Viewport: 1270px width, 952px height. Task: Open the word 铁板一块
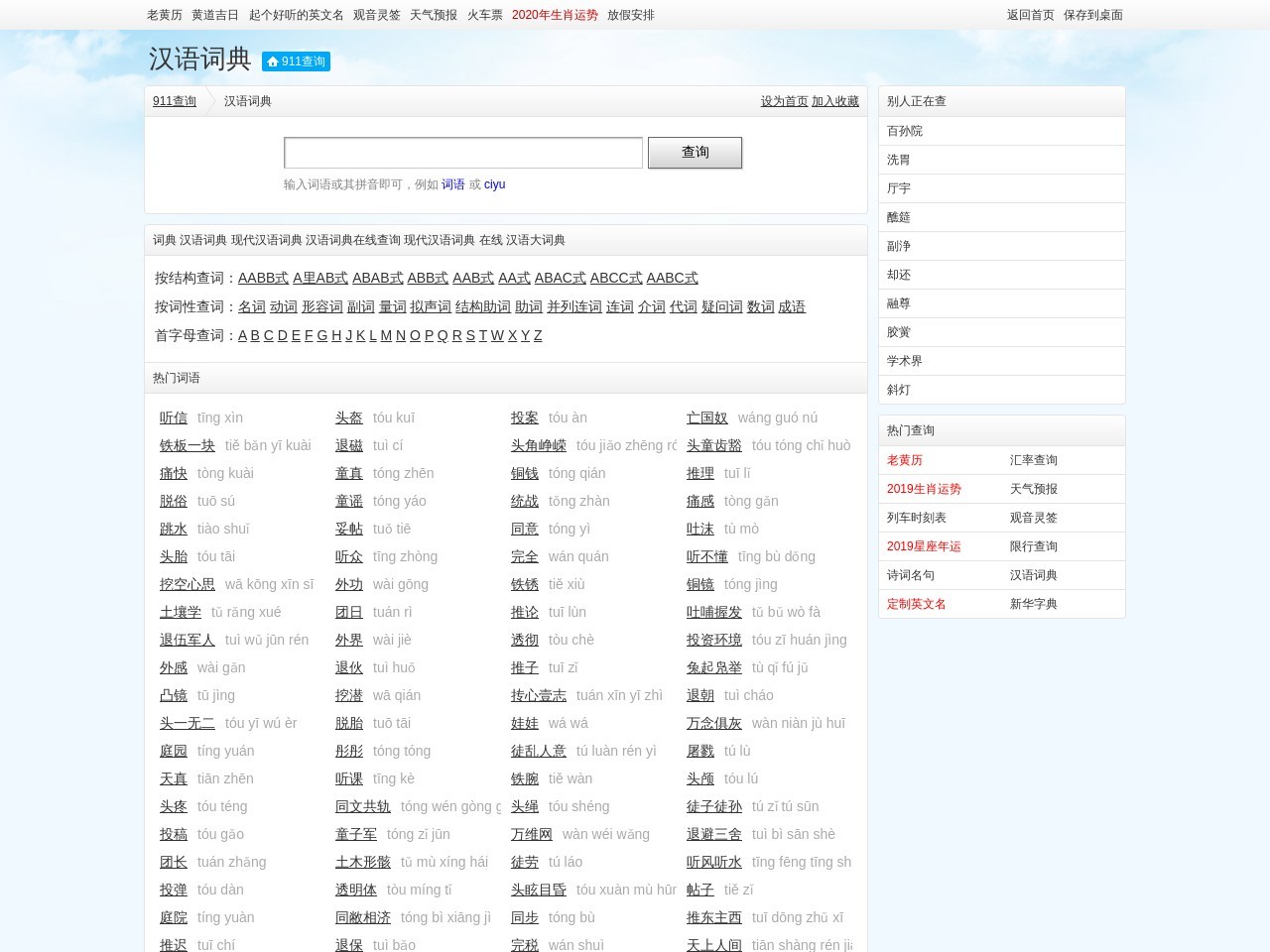pyautogui.click(x=188, y=445)
